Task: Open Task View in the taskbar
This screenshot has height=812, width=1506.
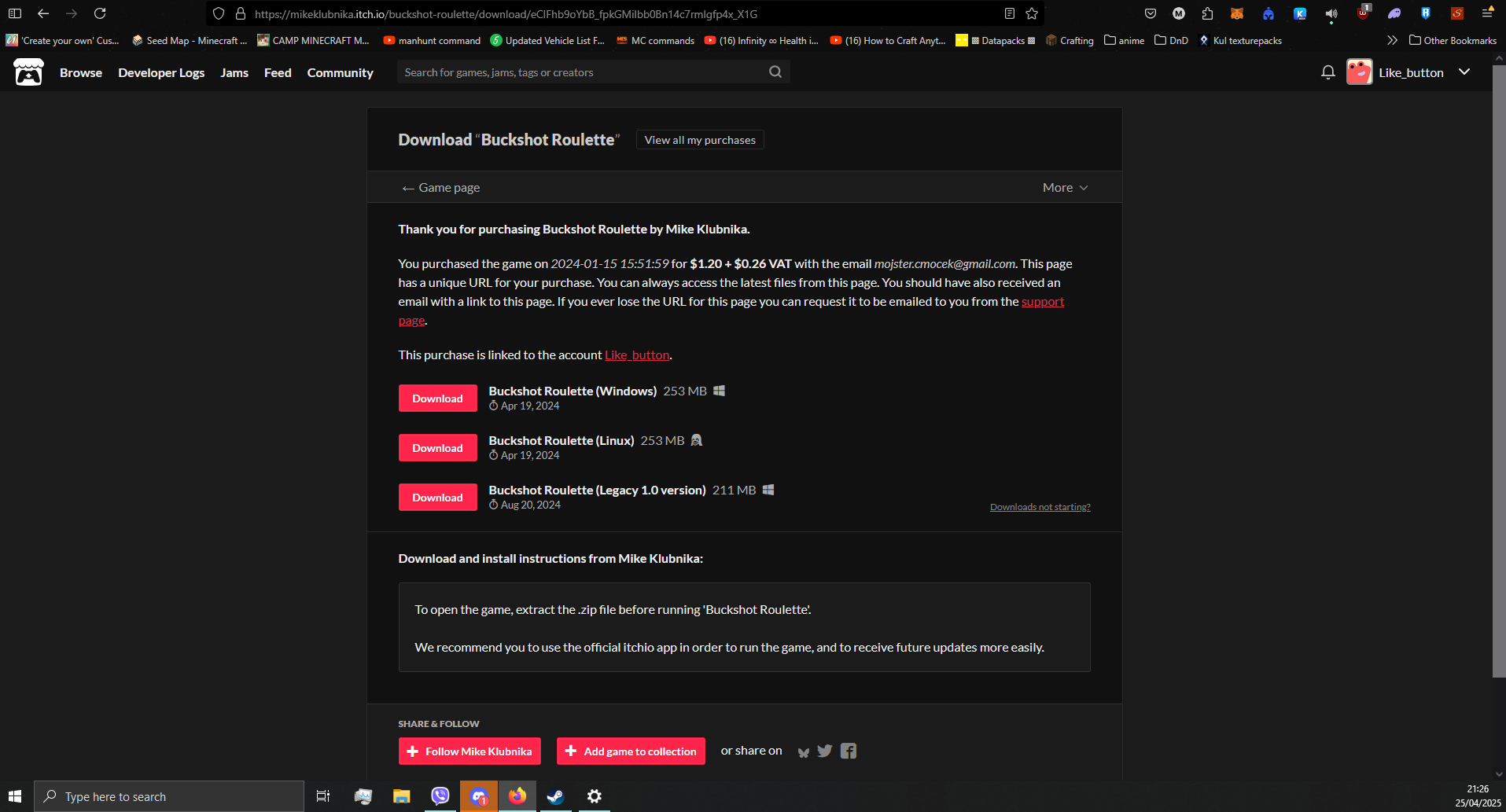Action: point(323,796)
